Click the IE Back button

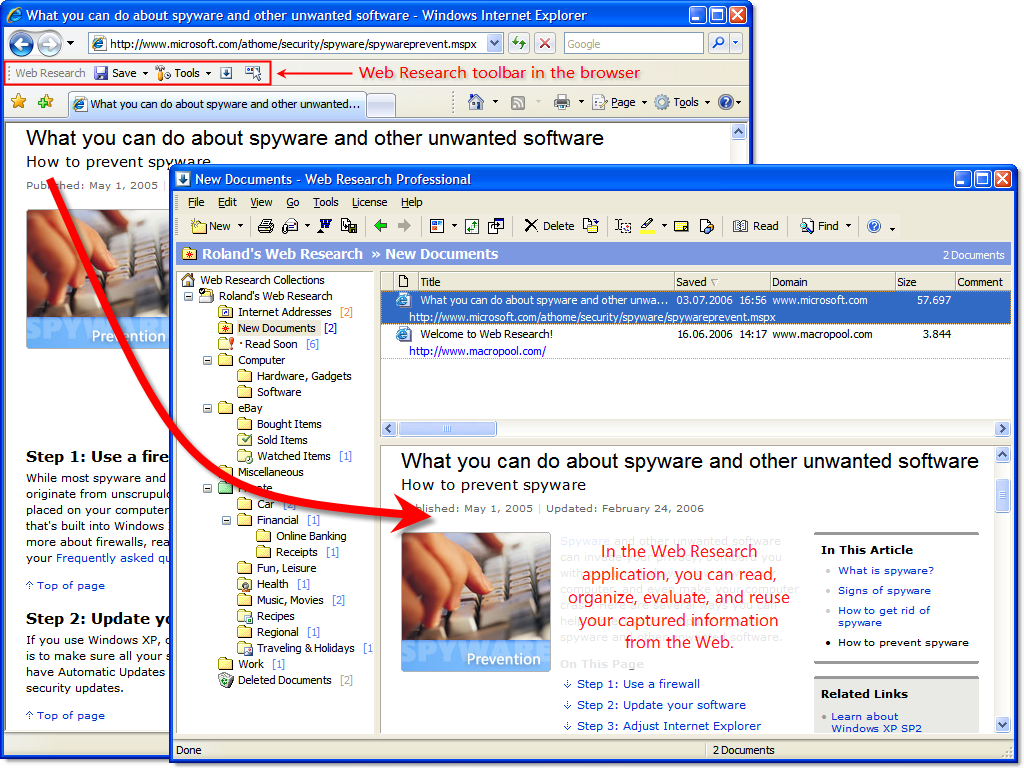(x=21, y=44)
